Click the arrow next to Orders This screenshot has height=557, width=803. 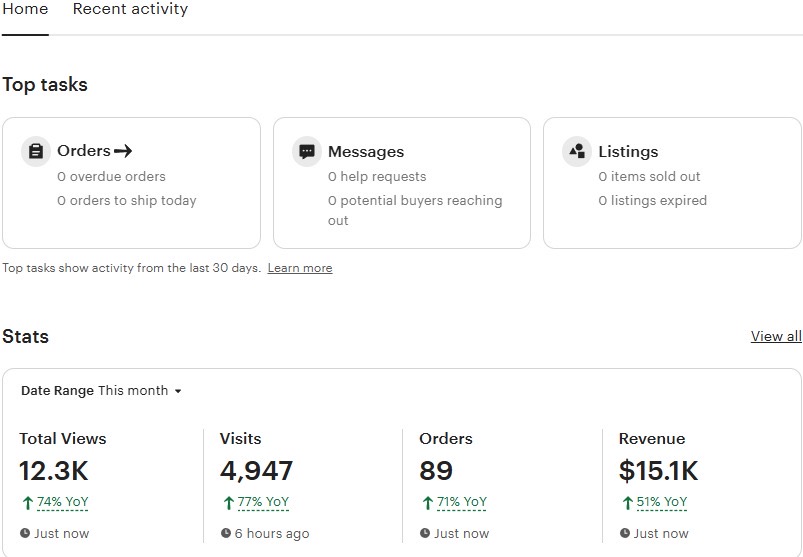(x=123, y=151)
